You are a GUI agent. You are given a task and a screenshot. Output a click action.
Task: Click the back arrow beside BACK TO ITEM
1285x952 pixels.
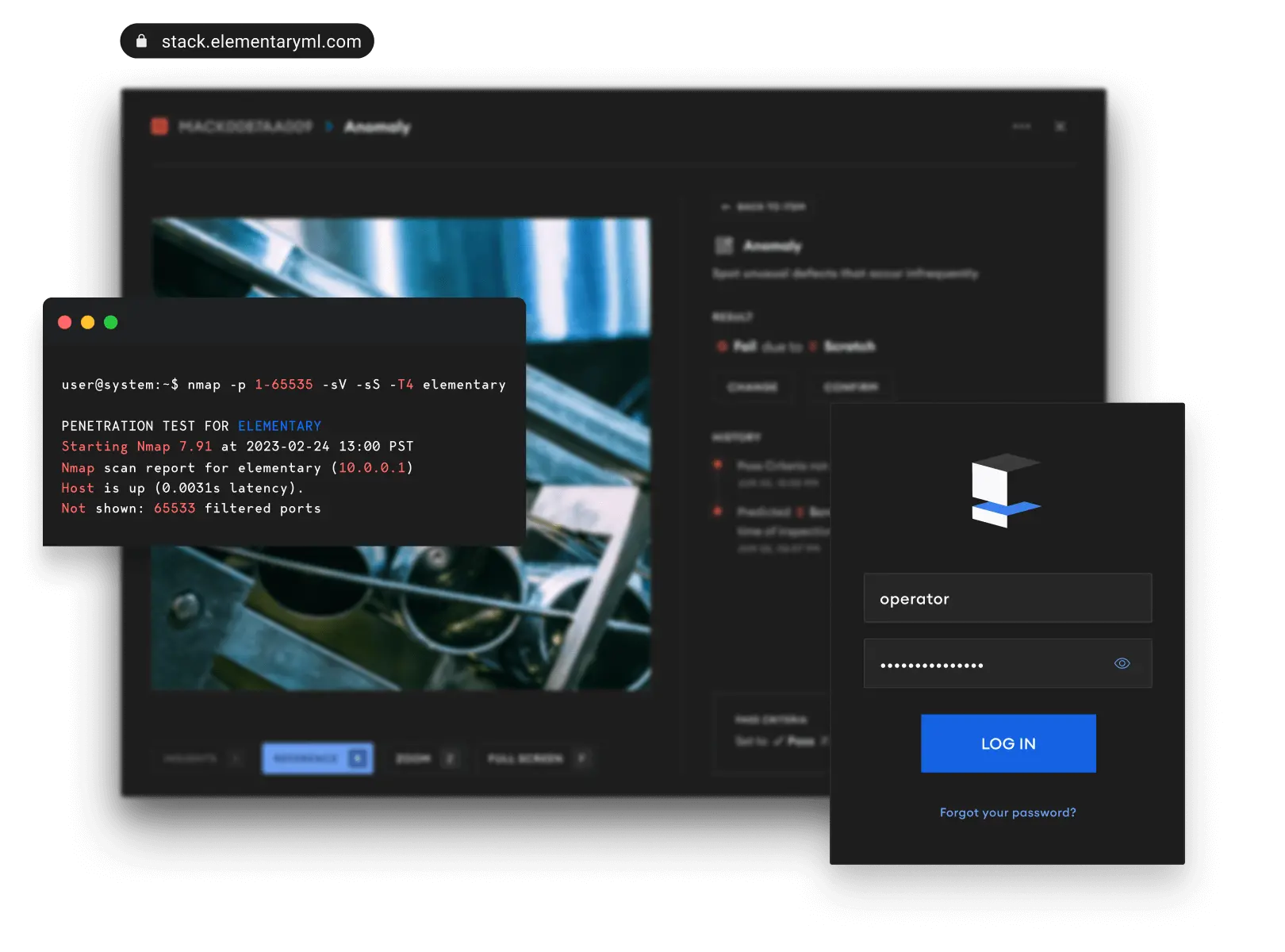point(726,207)
